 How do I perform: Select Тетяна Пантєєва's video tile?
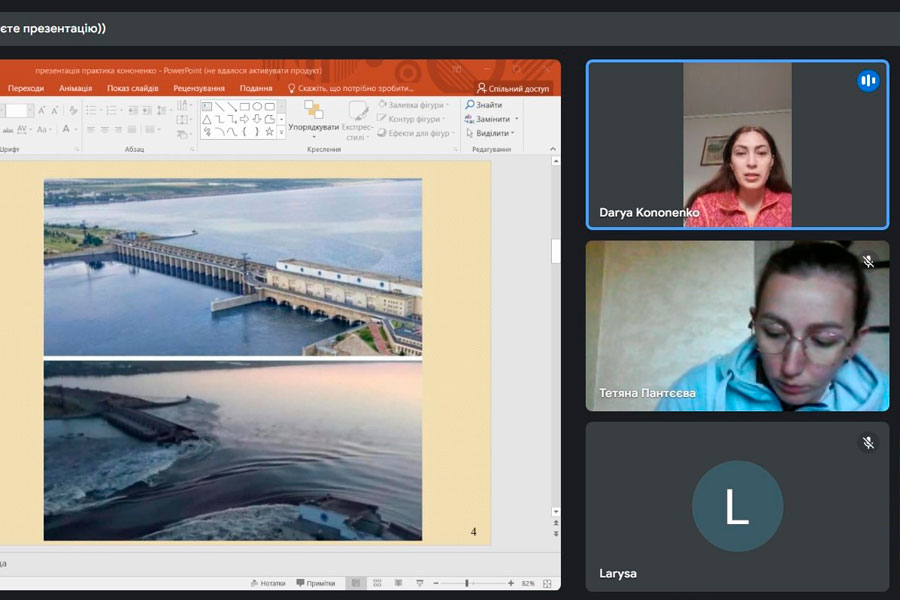coord(737,325)
